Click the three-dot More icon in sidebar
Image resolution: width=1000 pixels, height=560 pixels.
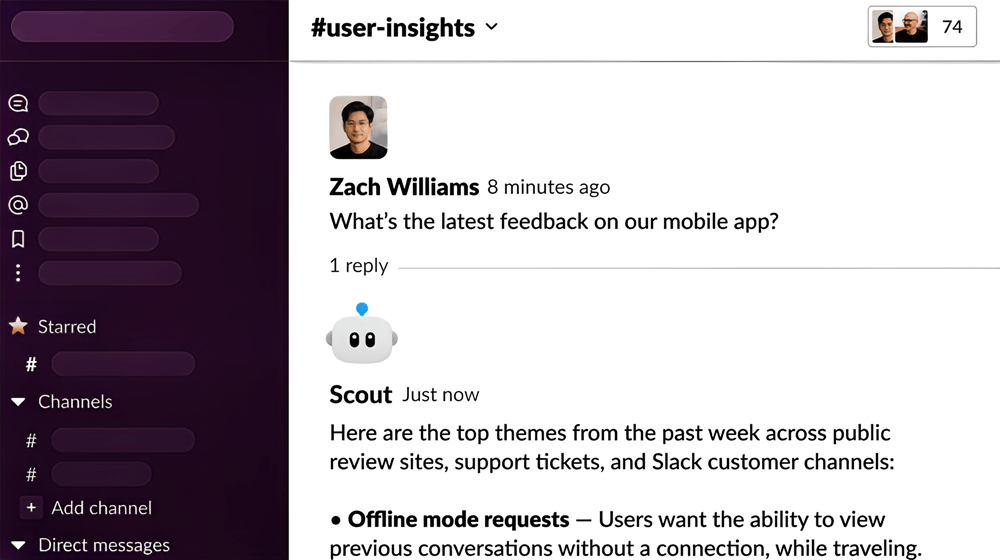pos(18,273)
